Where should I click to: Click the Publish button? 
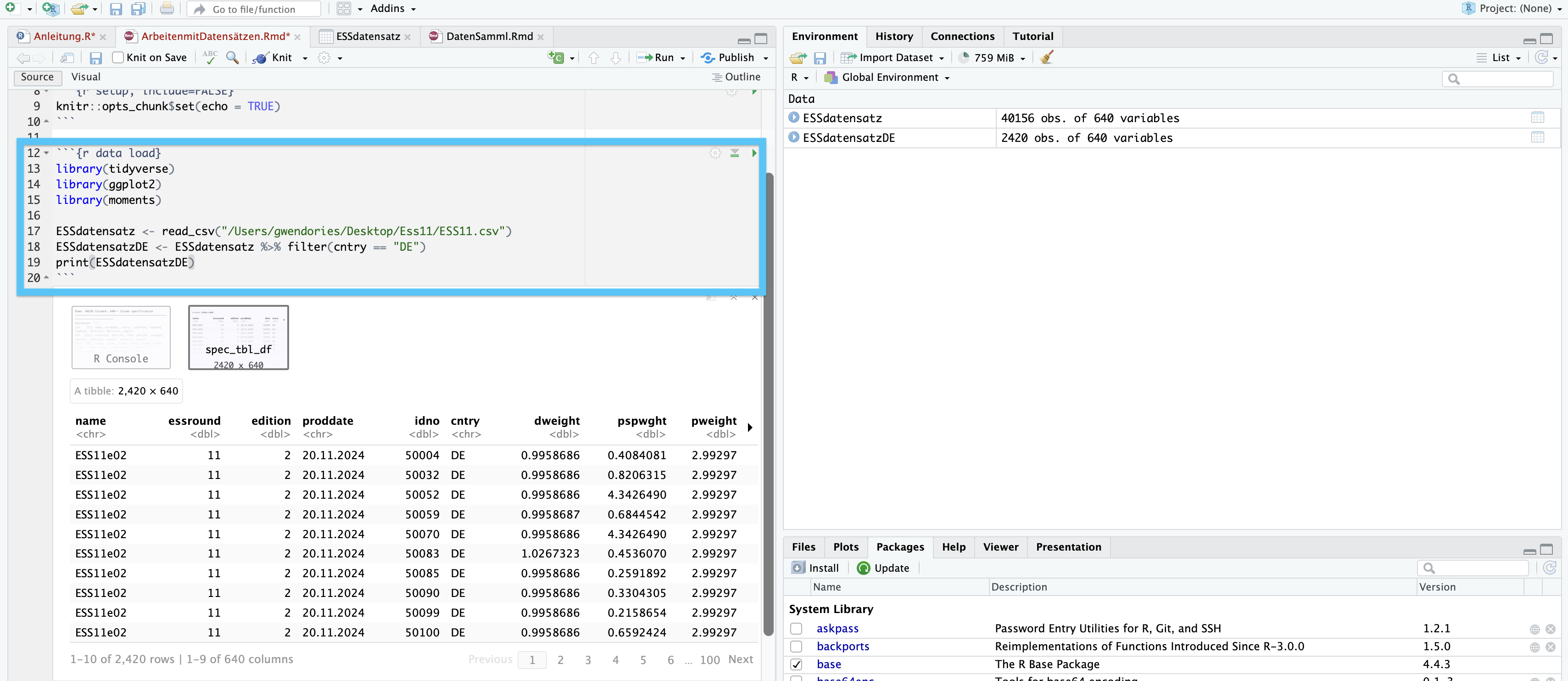(x=728, y=58)
